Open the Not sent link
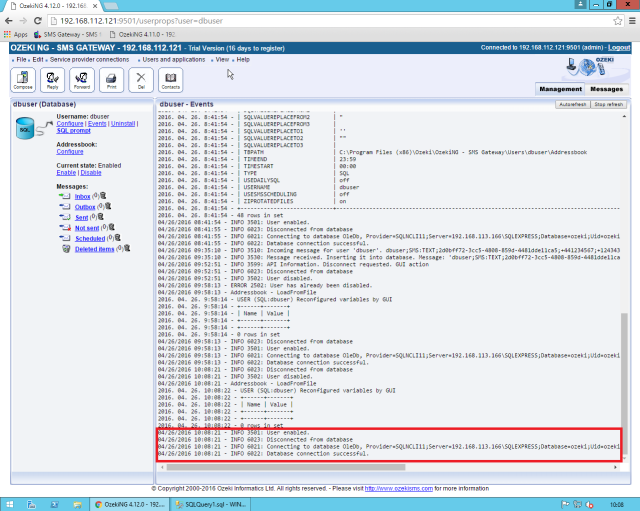The image size is (640, 511). coord(87,228)
